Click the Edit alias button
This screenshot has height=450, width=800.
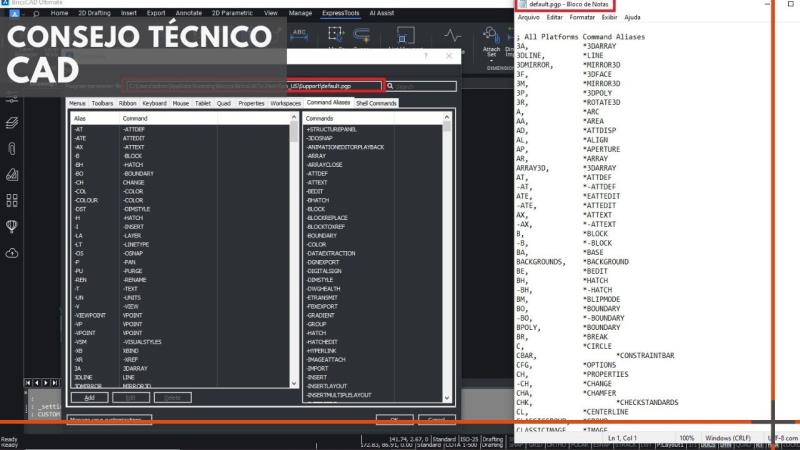tap(131, 397)
